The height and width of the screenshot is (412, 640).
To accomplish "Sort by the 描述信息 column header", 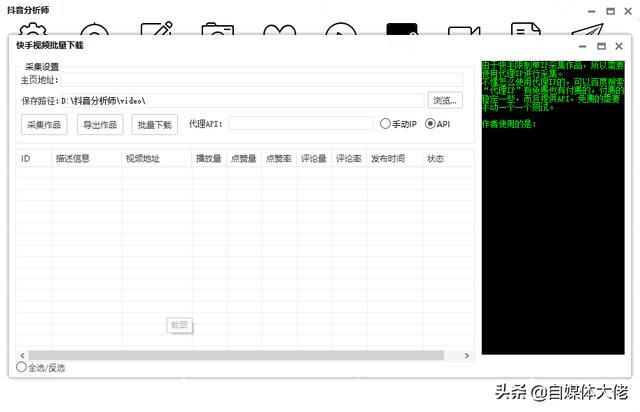I will click(x=87, y=158).
